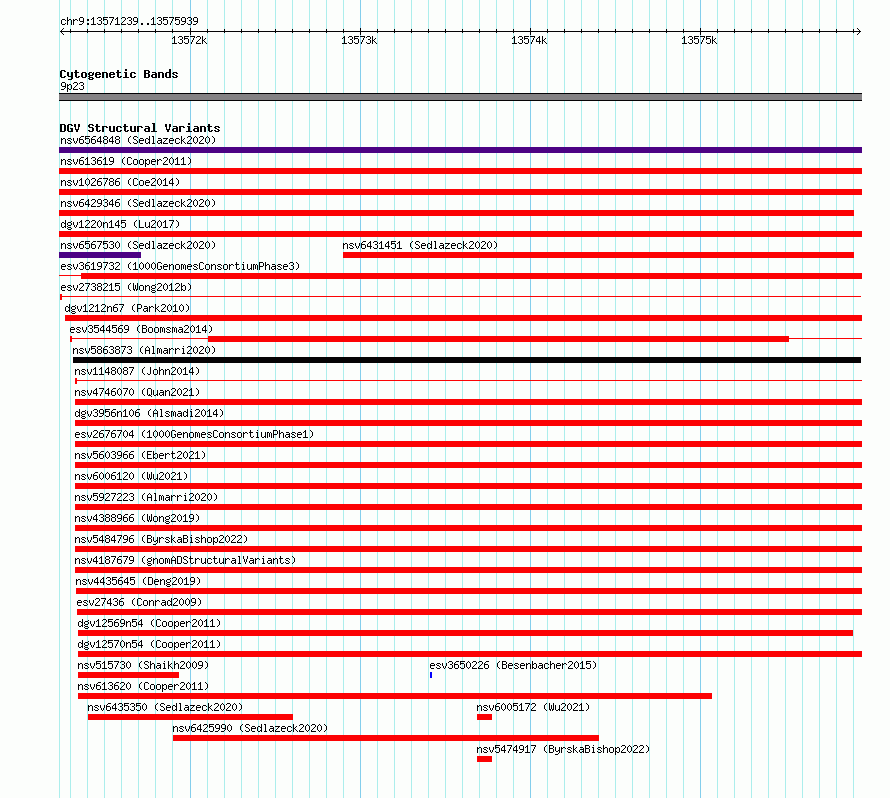Viewport: 890px width, 798px height.
Task: Click the purple nsv6564848 variant bar
Action: 460,150
